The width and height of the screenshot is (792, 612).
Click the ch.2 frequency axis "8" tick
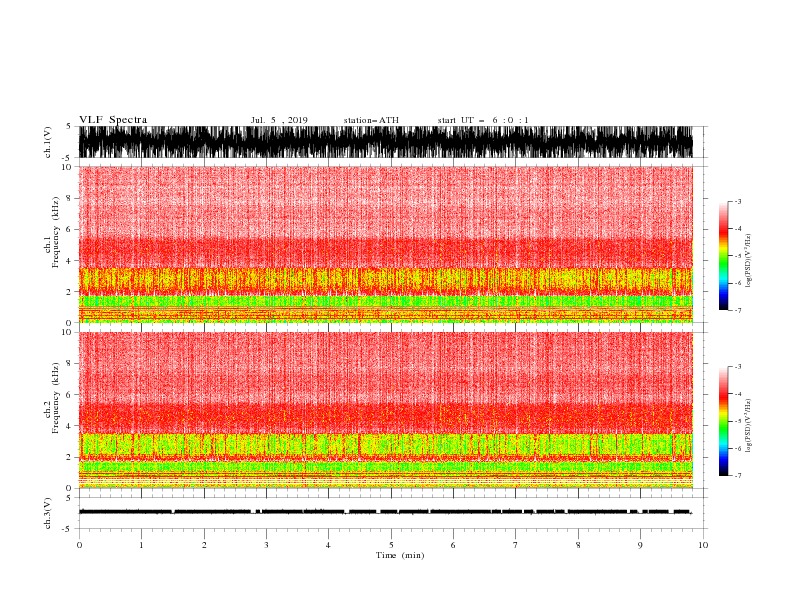70,364
